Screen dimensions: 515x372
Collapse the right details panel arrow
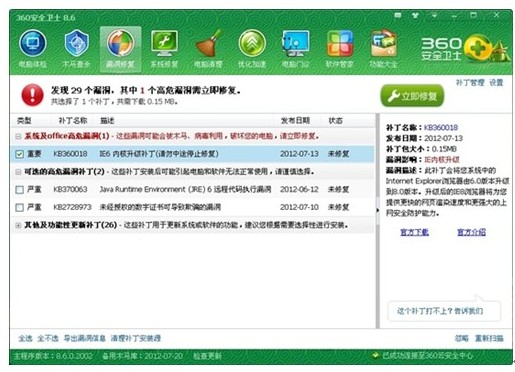click(378, 210)
